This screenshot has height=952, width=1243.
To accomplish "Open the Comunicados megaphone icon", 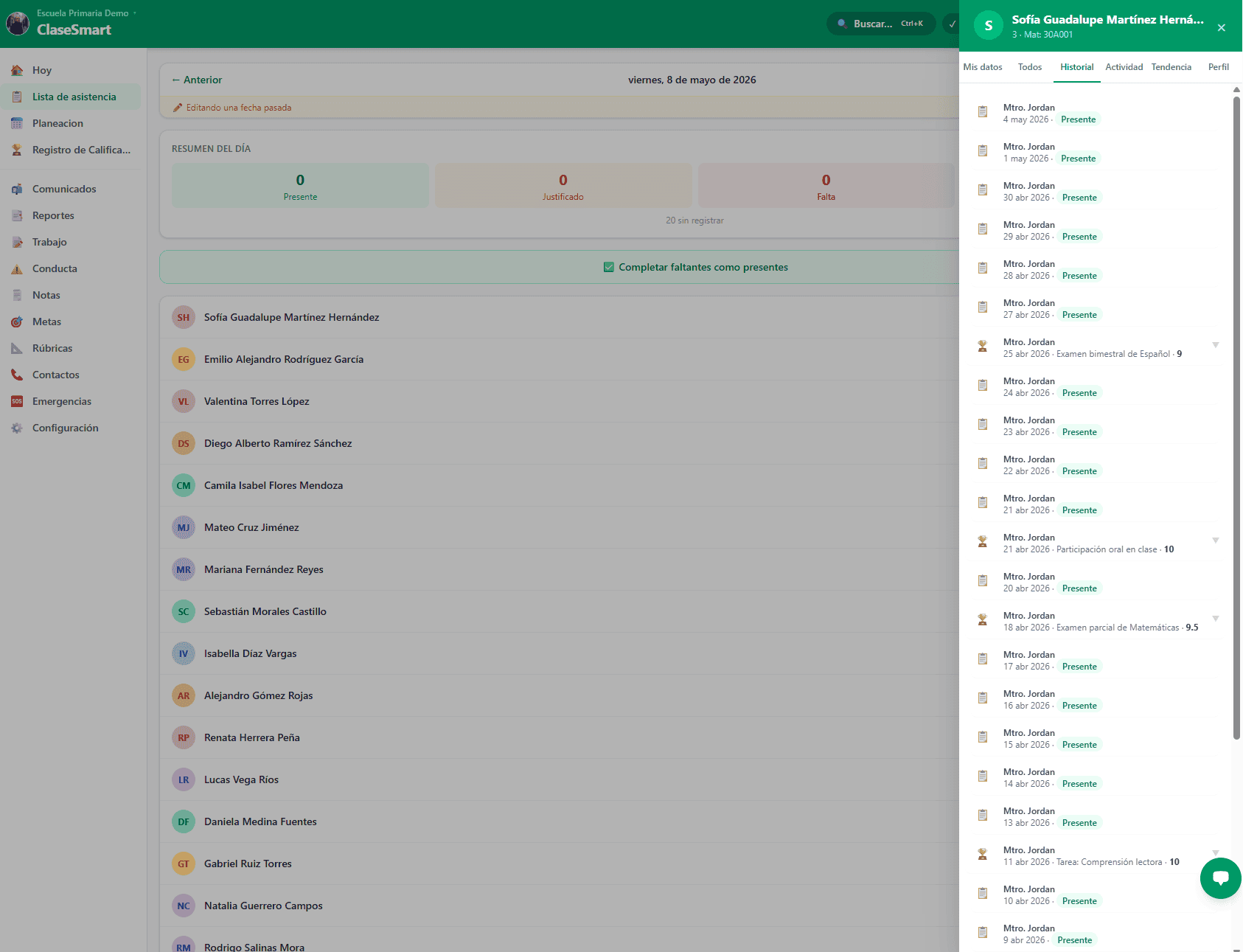I will point(17,189).
